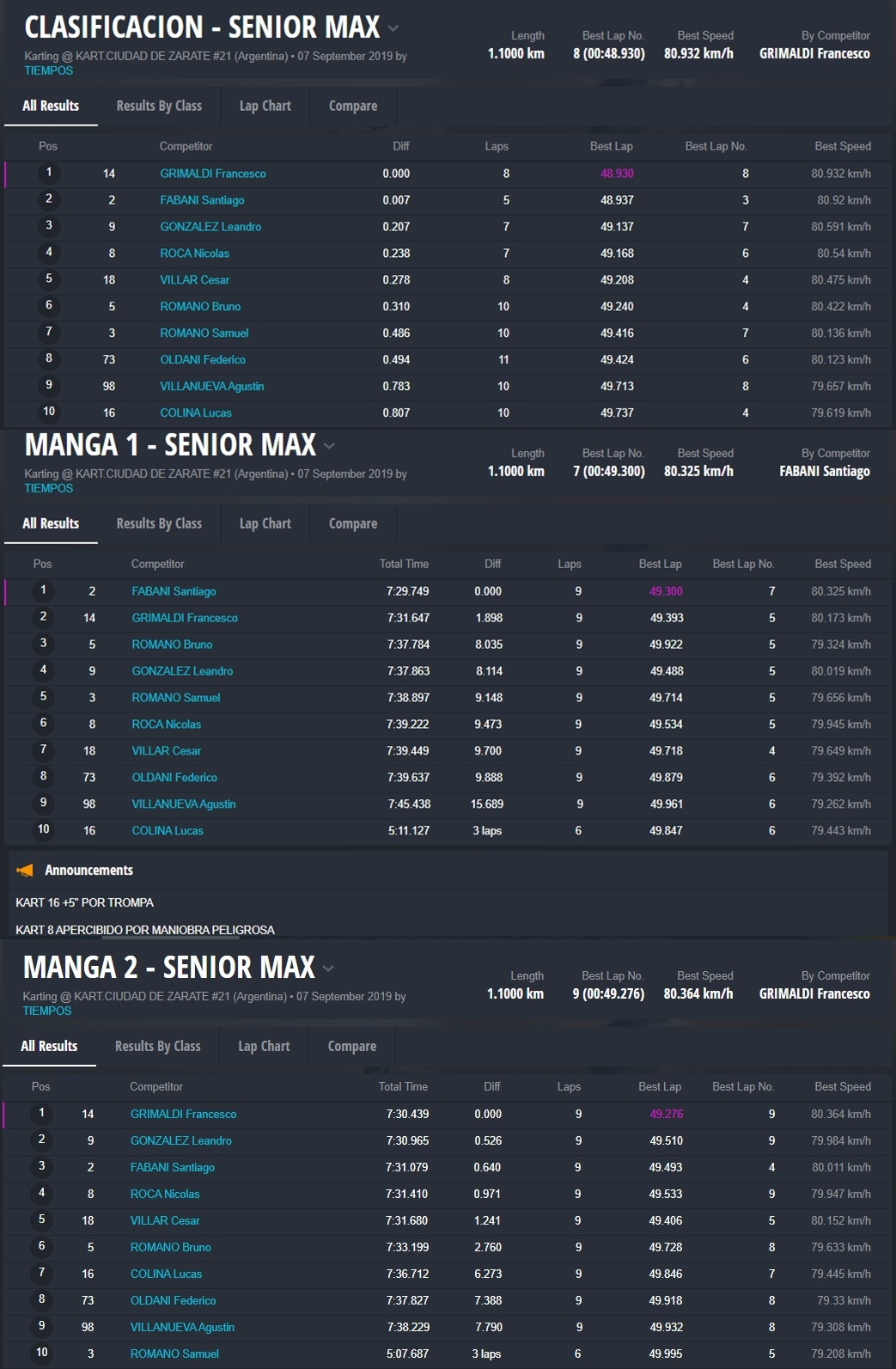
Task: Select the Compare tab in Manga 2
Action: point(351,1046)
